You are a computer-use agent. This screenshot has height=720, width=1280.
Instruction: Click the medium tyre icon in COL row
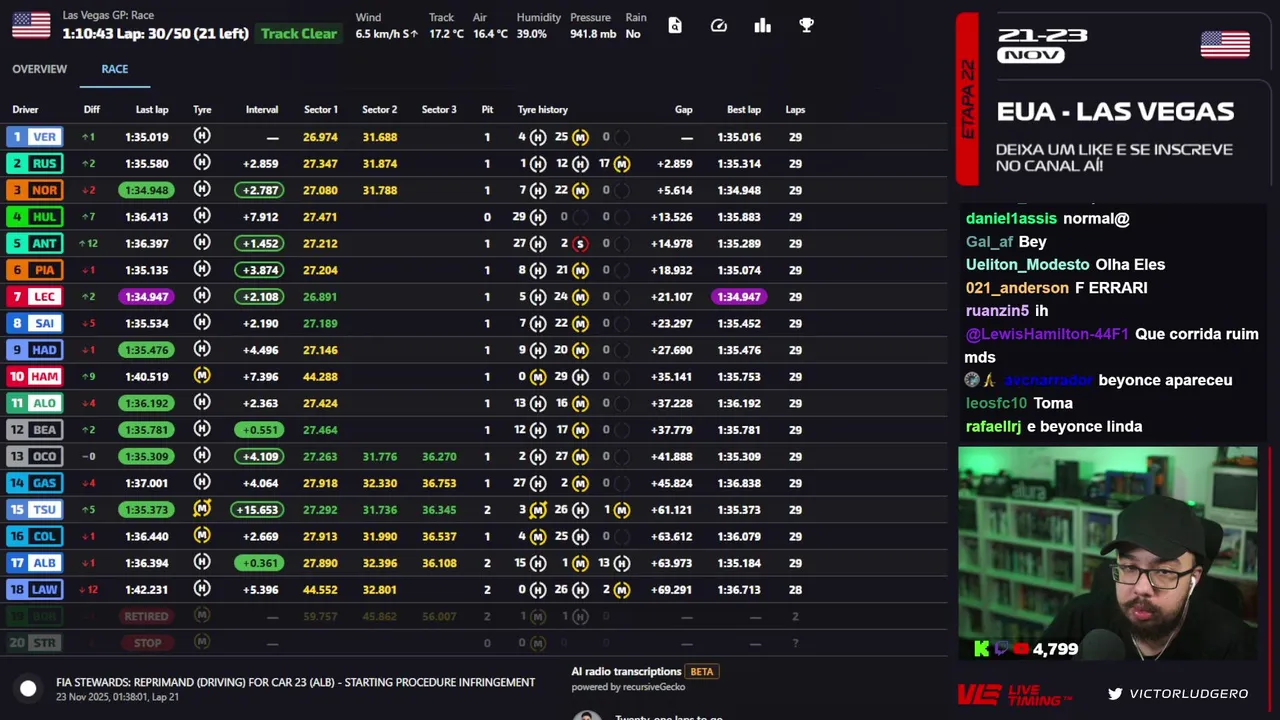pyautogui.click(x=202, y=536)
